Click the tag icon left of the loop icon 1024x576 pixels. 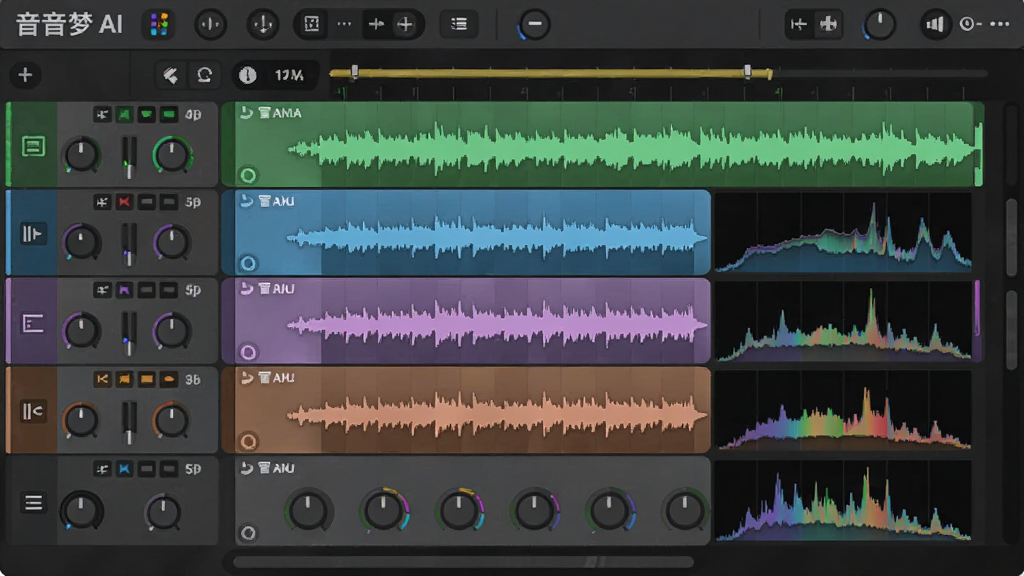coord(170,75)
